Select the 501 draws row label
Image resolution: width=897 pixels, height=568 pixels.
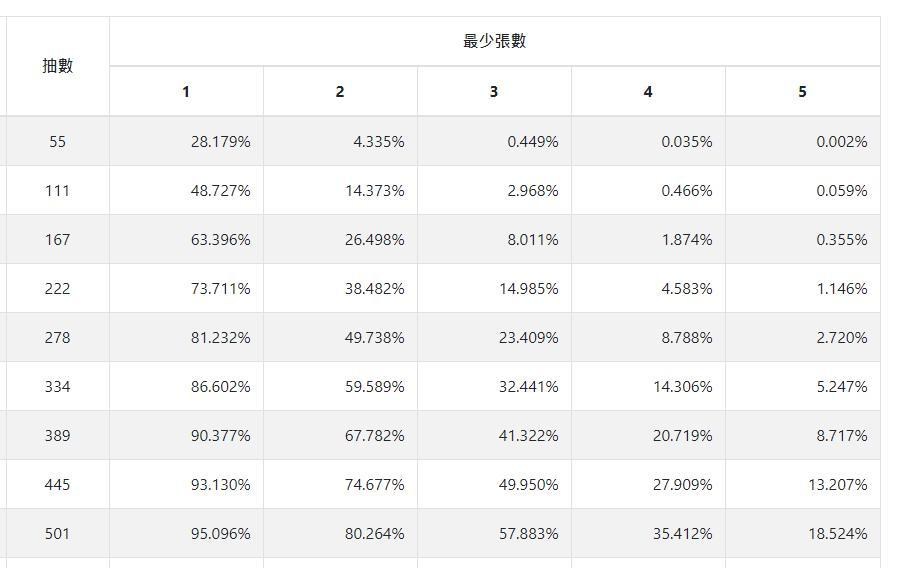tap(57, 534)
